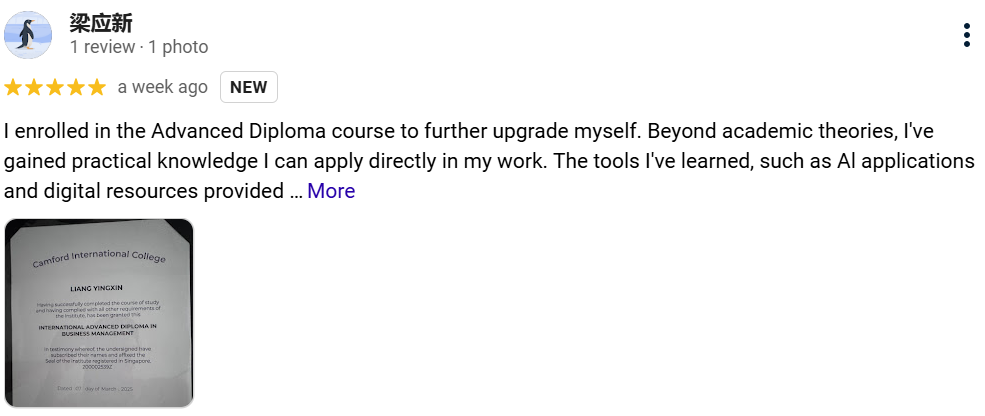985x416 pixels.
Task: Click the NEW badge beside the date
Action: (249, 87)
